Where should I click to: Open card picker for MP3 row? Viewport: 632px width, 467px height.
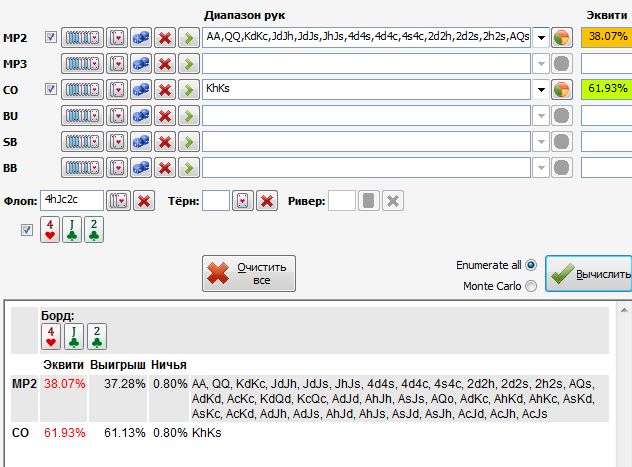[117, 64]
